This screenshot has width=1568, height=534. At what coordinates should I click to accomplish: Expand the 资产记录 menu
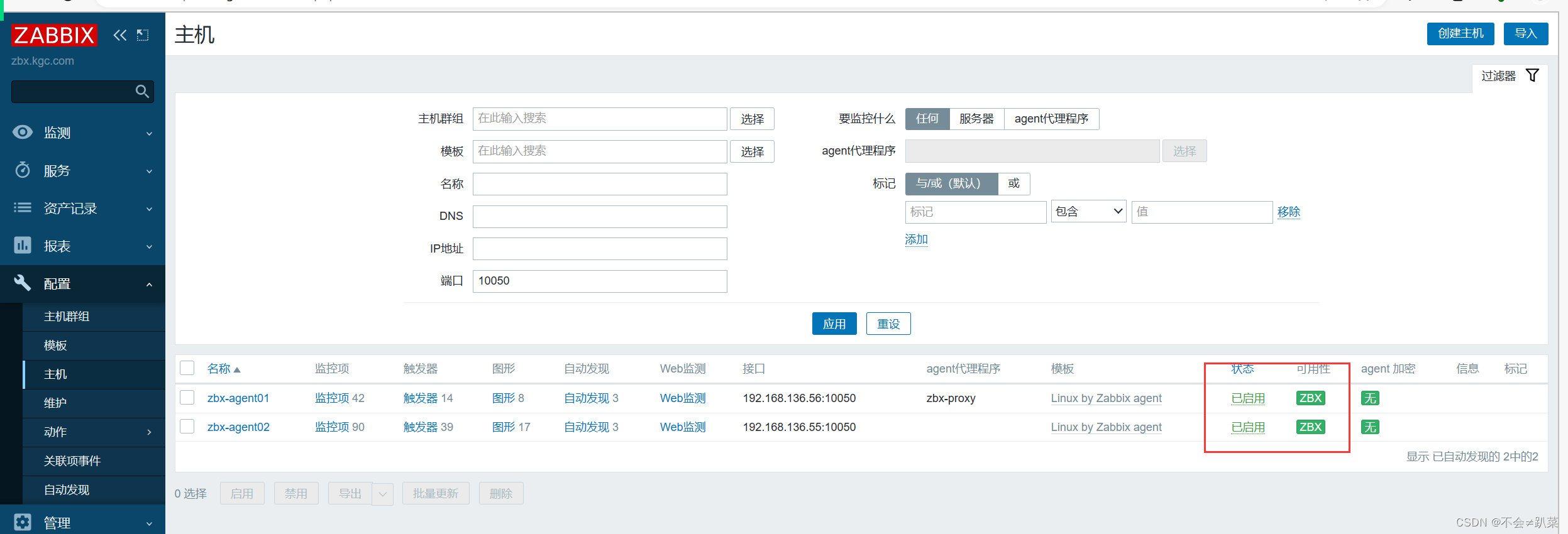(149, 209)
